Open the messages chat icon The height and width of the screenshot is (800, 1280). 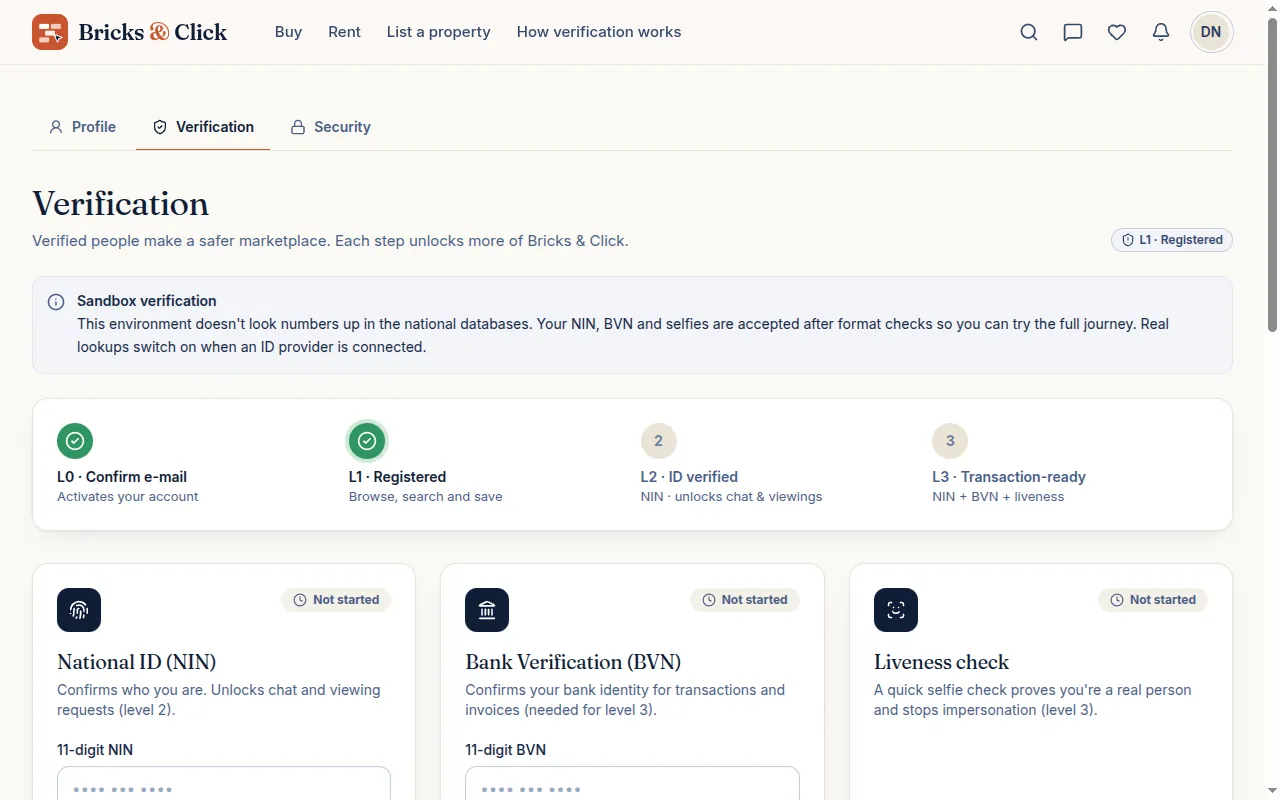coord(1073,32)
